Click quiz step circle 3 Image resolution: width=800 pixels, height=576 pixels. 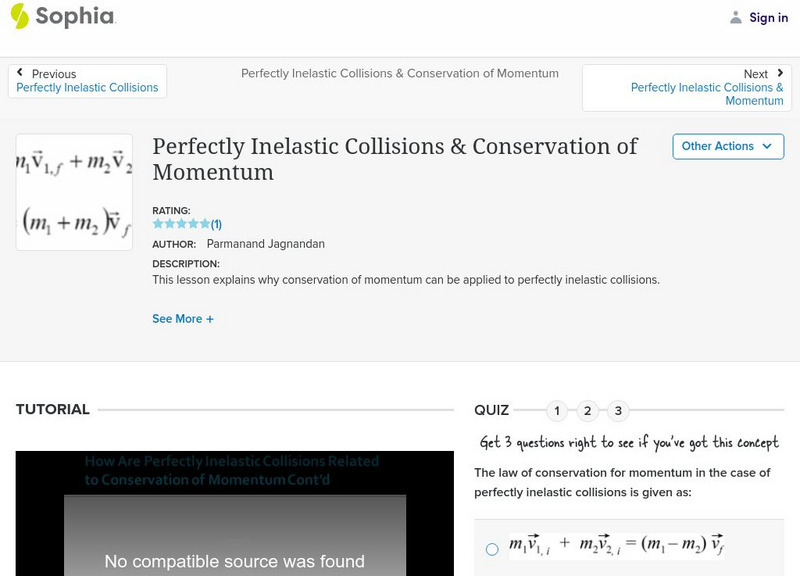pyautogui.click(x=617, y=410)
